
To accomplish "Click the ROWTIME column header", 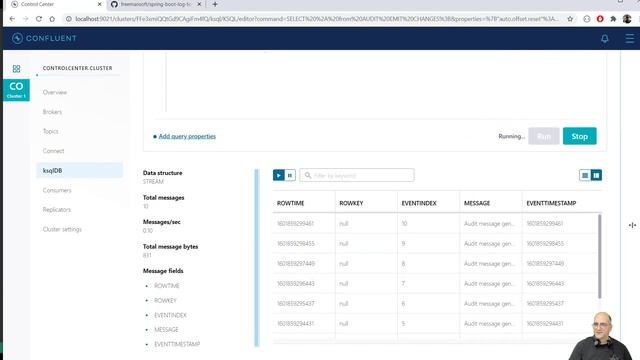I will [291, 203].
